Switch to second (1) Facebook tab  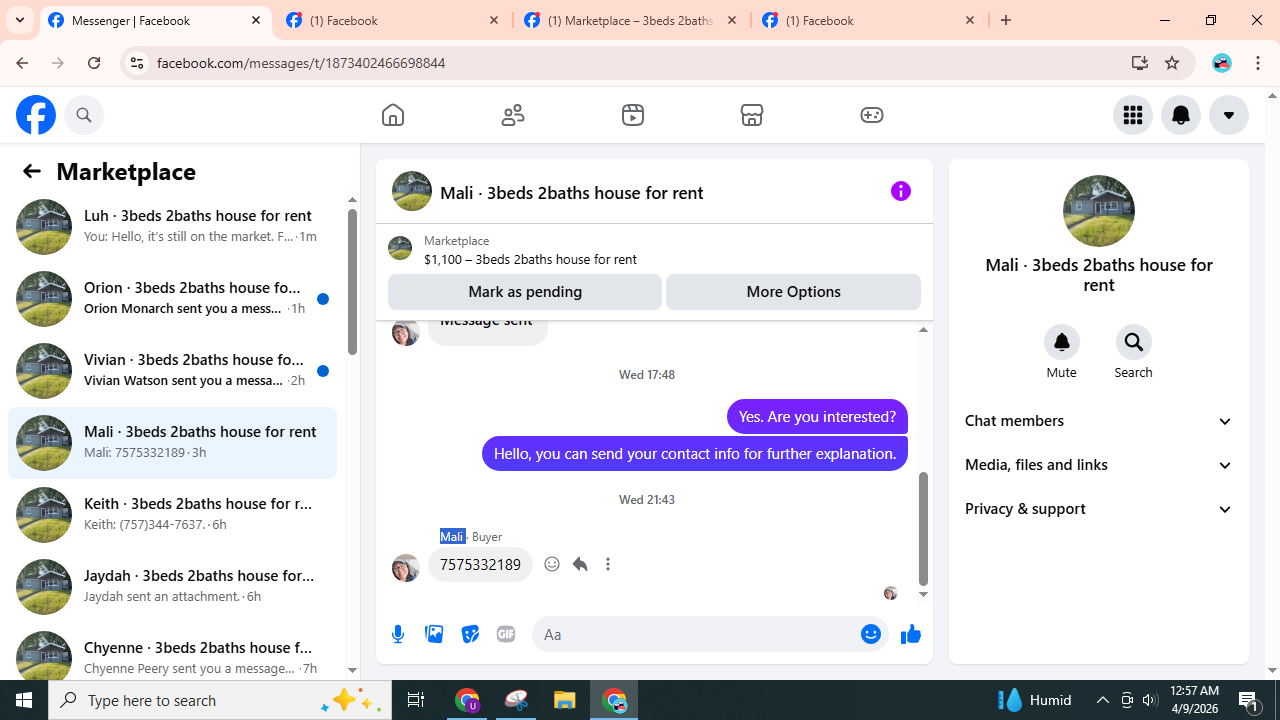[394, 20]
